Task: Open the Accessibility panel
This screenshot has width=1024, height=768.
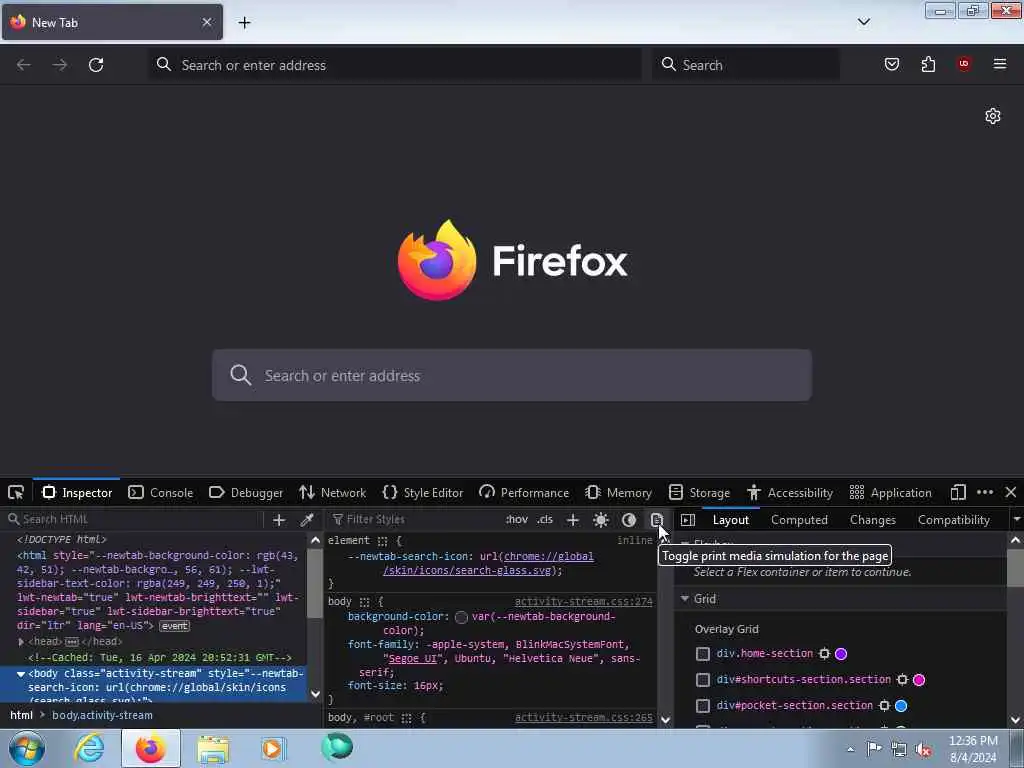Action: coord(790,492)
